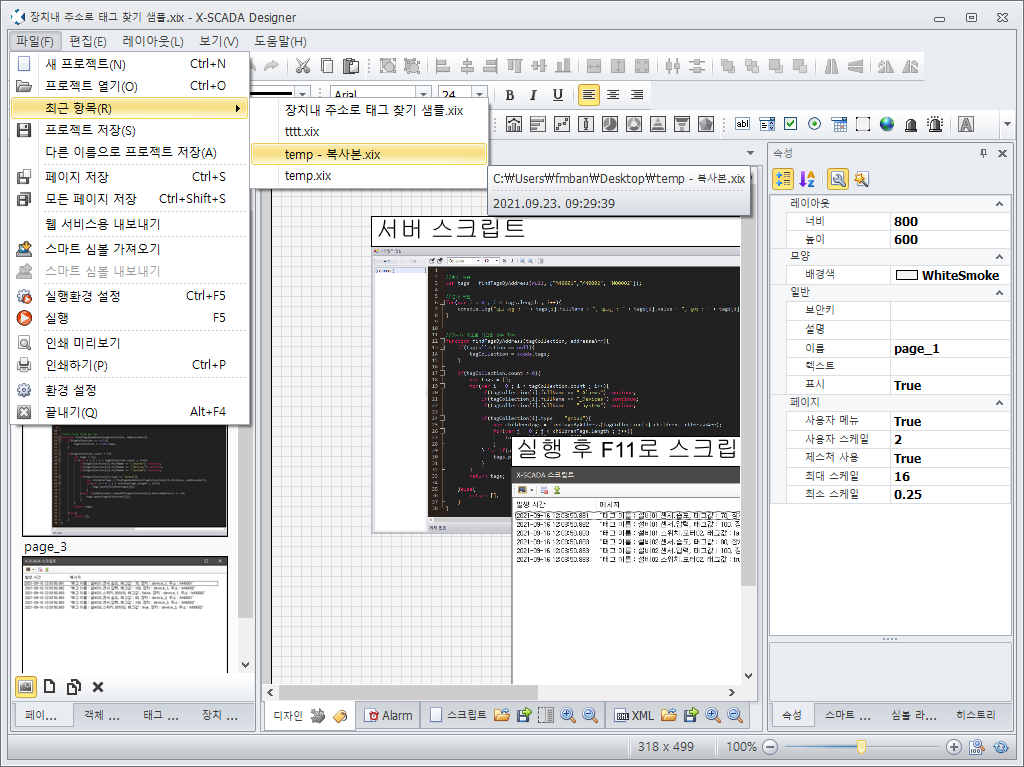Screen dimensions: 1024x767
Task: Zoom in on script view
Action: pyautogui.click(x=568, y=715)
